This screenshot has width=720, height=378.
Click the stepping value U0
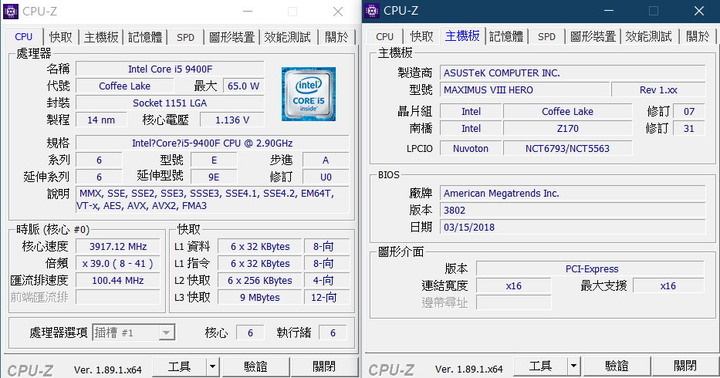(x=326, y=177)
